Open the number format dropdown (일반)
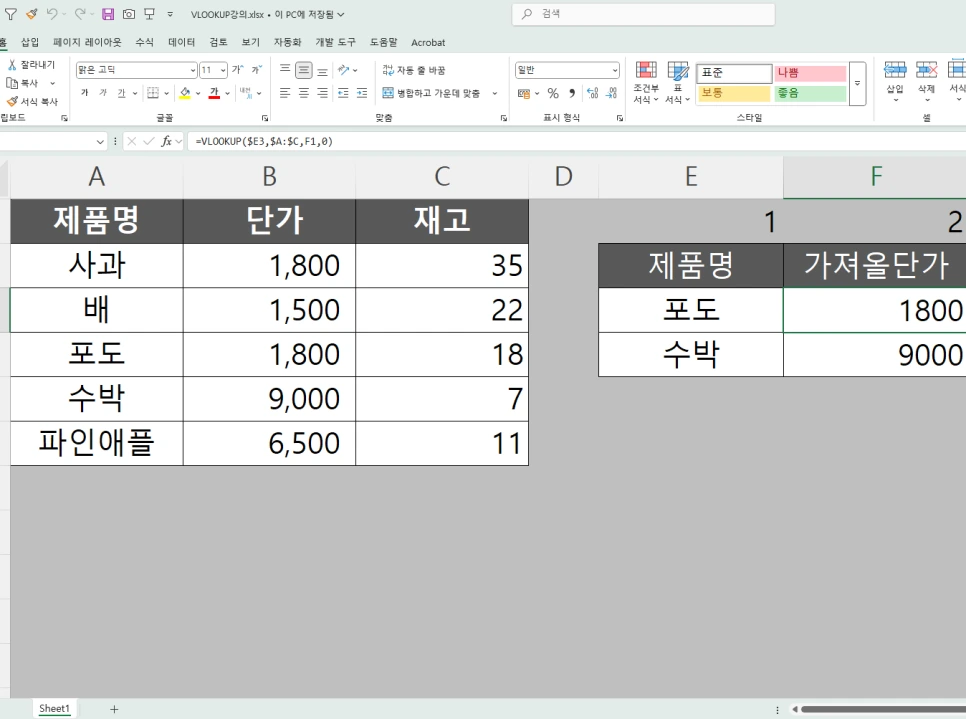 (x=615, y=70)
